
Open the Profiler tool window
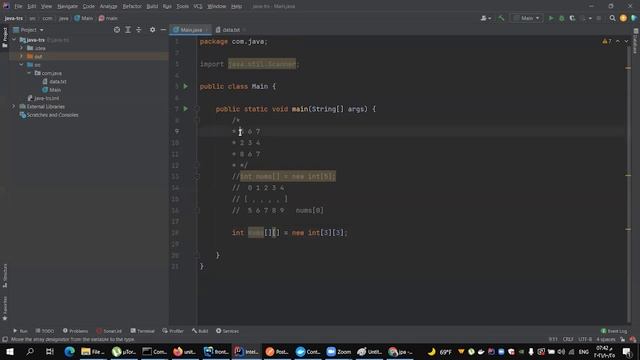coord(173,331)
